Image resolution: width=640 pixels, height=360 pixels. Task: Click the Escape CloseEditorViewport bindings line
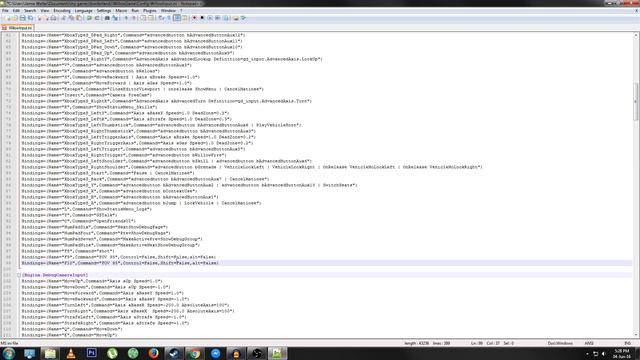coord(142,89)
